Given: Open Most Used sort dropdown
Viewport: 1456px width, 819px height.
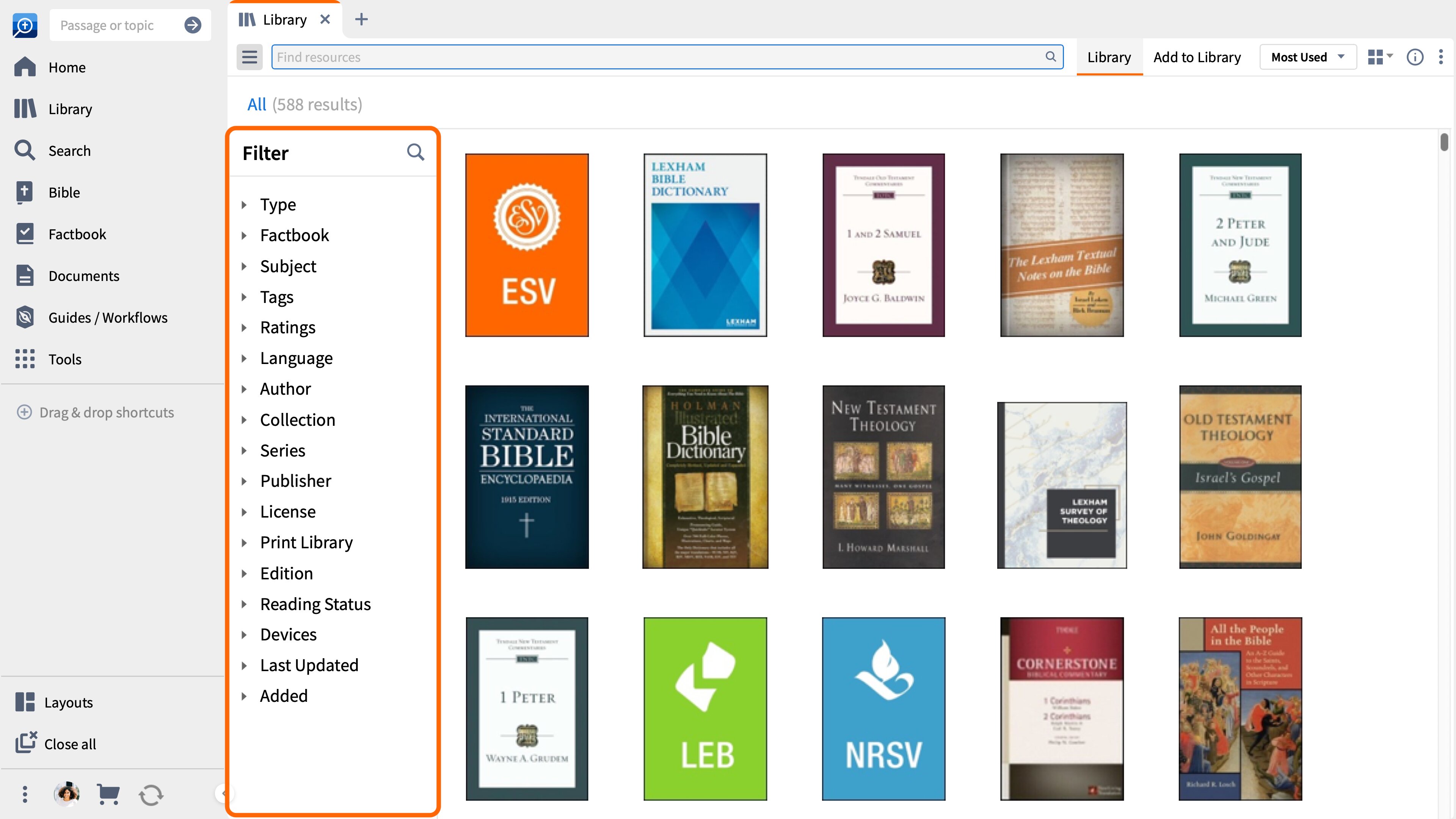Looking at the screenshot, I should tap(1307, 57).
